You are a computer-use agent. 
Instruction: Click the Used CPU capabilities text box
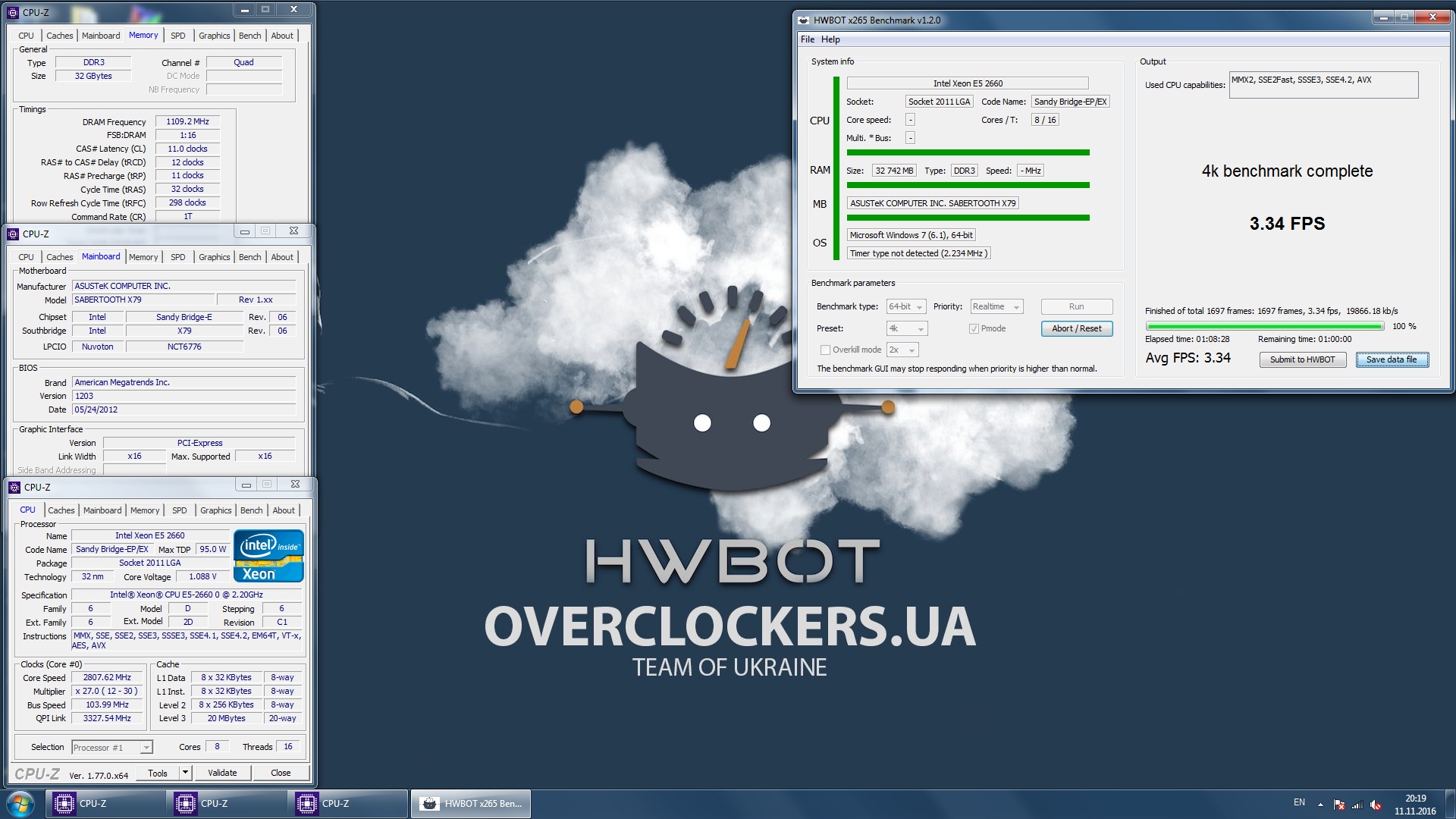[x=1323, y=85]
